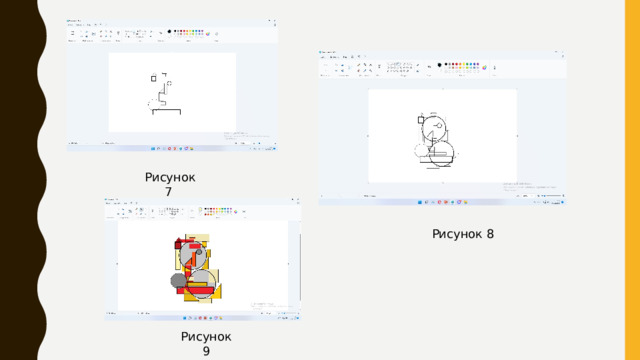Screen dimensions: 640x360
Task: Select Fill bucket tool in Рисунок 8 window
Action: pyautogui.click(x=365, y=64)
